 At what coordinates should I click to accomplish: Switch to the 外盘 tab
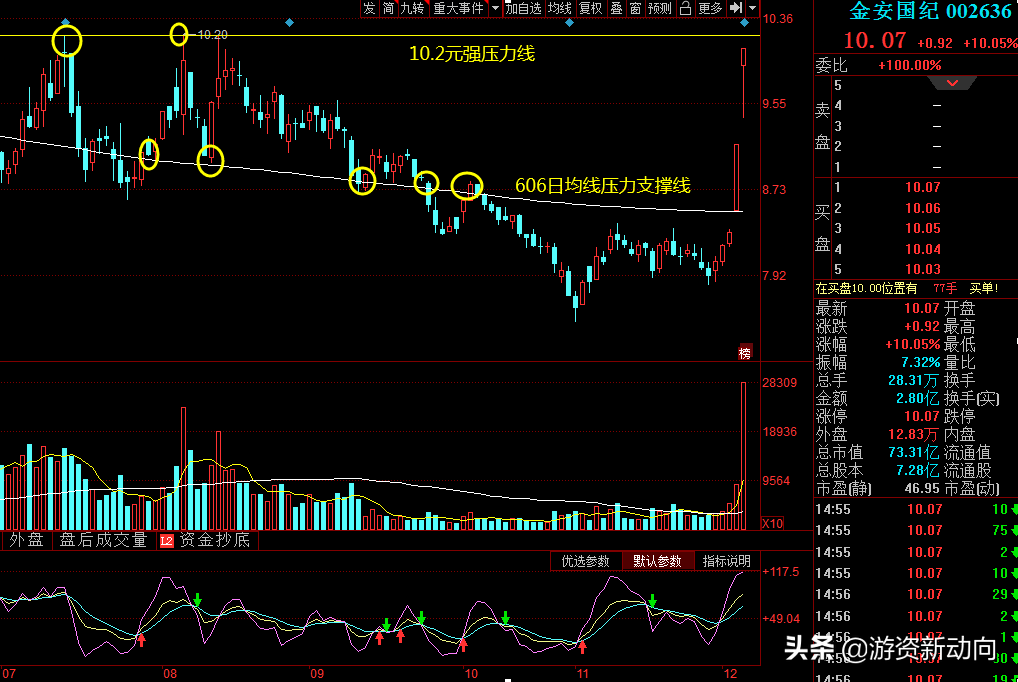pyautogui.click(x=27, y=540)
